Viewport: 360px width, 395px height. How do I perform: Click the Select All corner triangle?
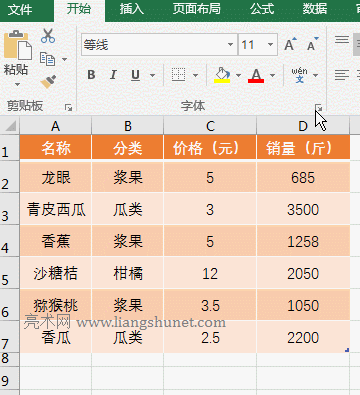[x=10, y=126]
